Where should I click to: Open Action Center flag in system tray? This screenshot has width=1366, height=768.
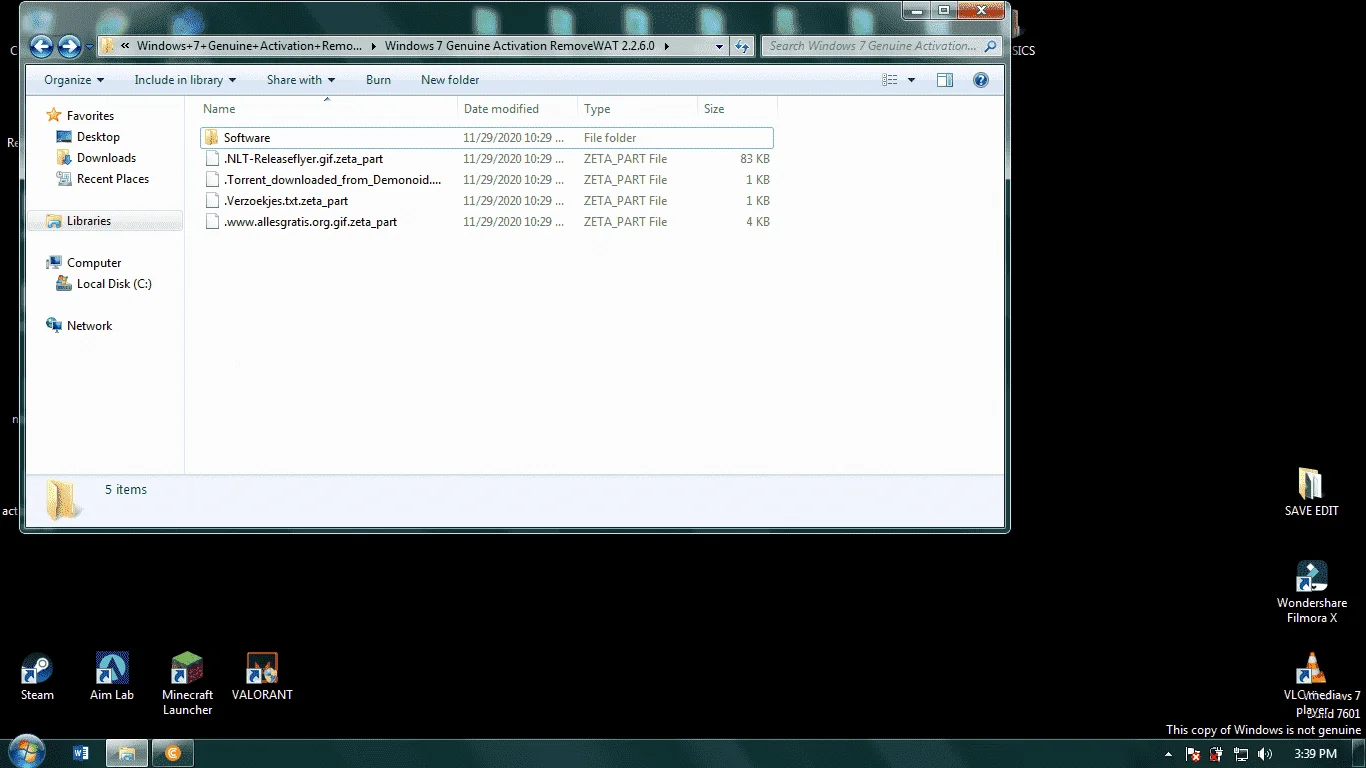[x=1193, y=754]
